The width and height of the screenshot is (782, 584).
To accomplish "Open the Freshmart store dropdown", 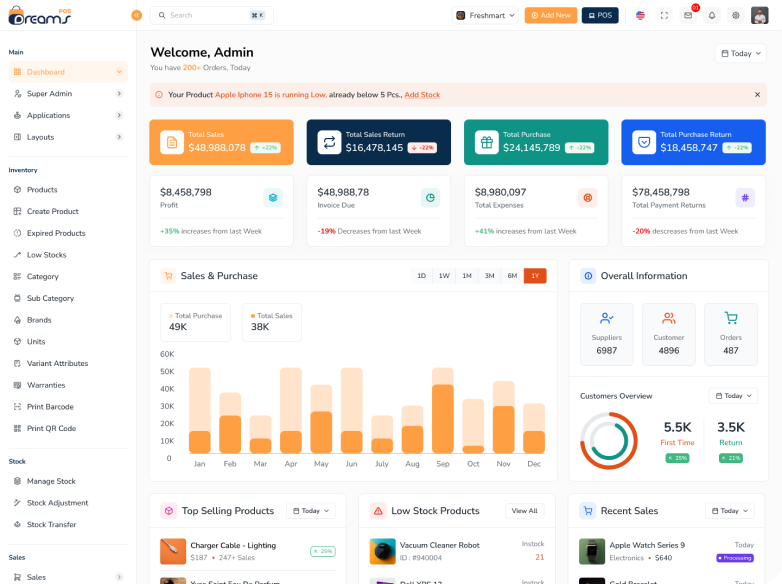I will 485,15.
